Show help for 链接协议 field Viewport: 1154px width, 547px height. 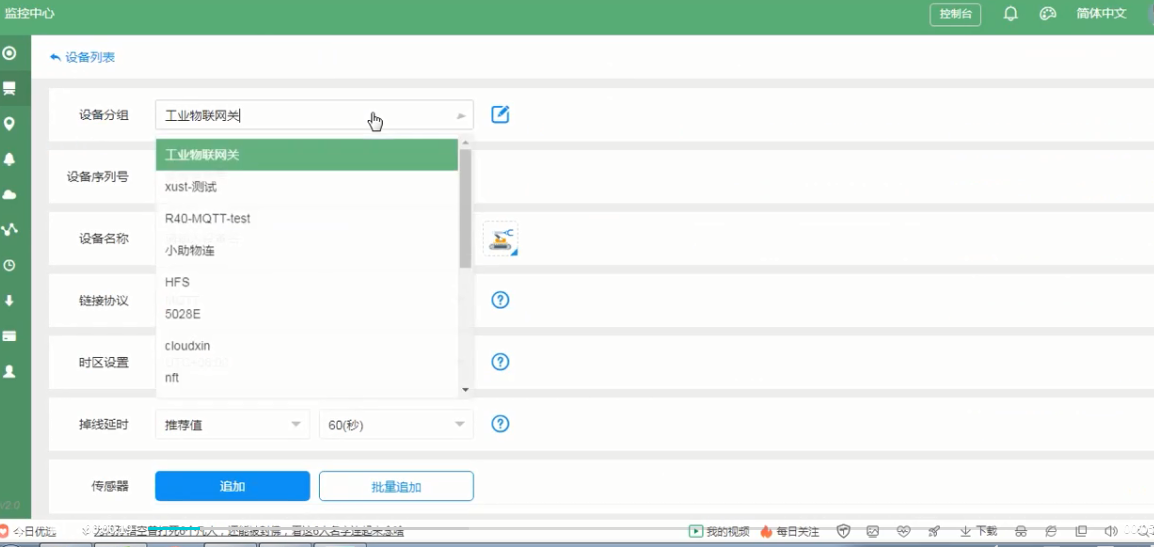coord(501,300)
